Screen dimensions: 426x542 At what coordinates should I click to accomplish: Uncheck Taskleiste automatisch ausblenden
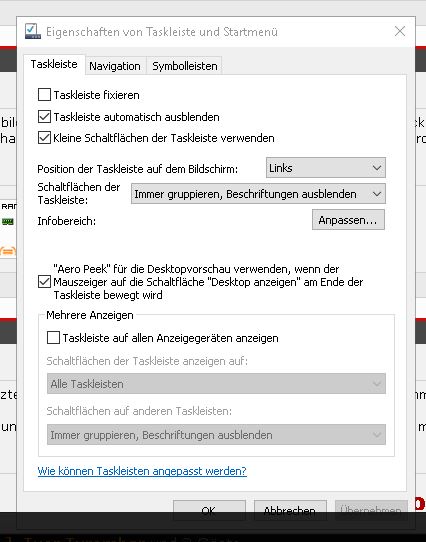[44, 117]
